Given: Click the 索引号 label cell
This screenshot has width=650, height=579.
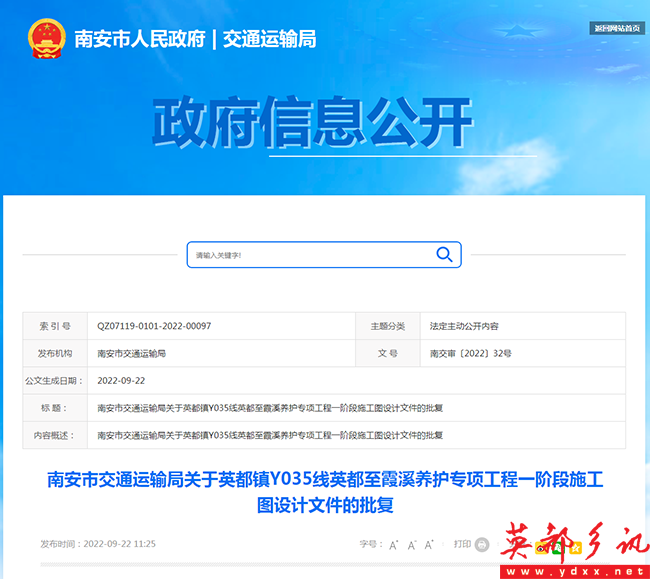Looking at the screenshot, I should [x=55, y=326].
